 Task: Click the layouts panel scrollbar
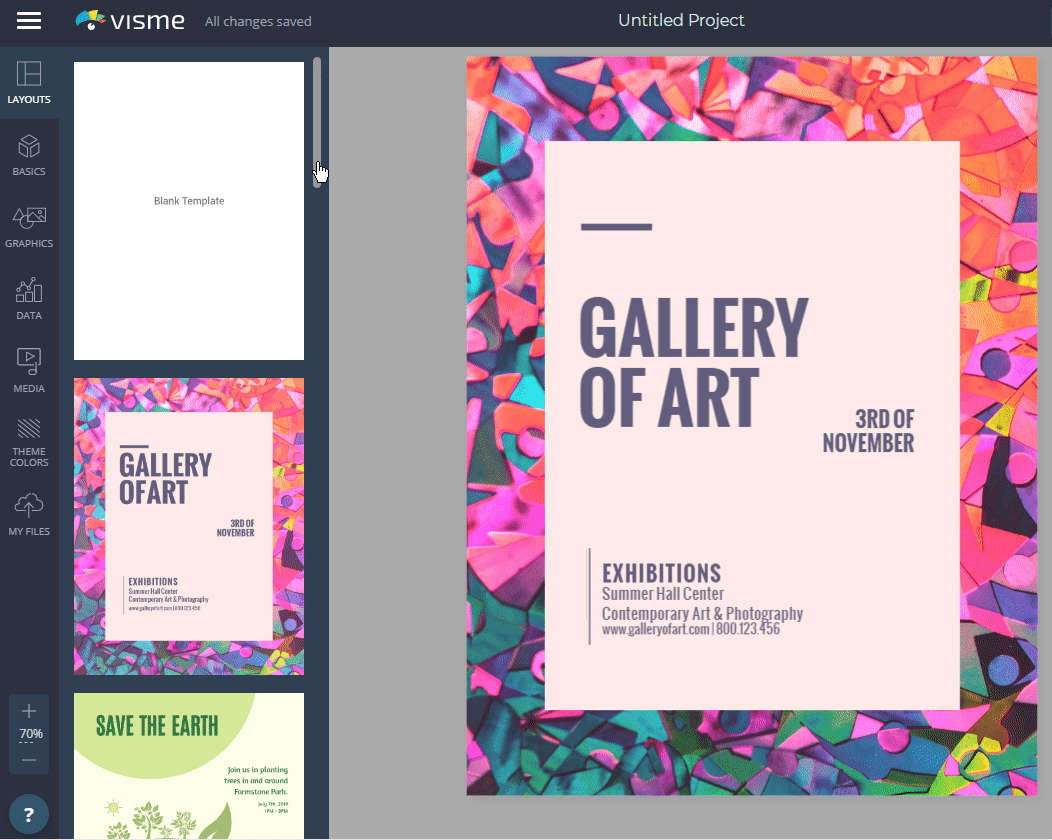tap(317, 123)
